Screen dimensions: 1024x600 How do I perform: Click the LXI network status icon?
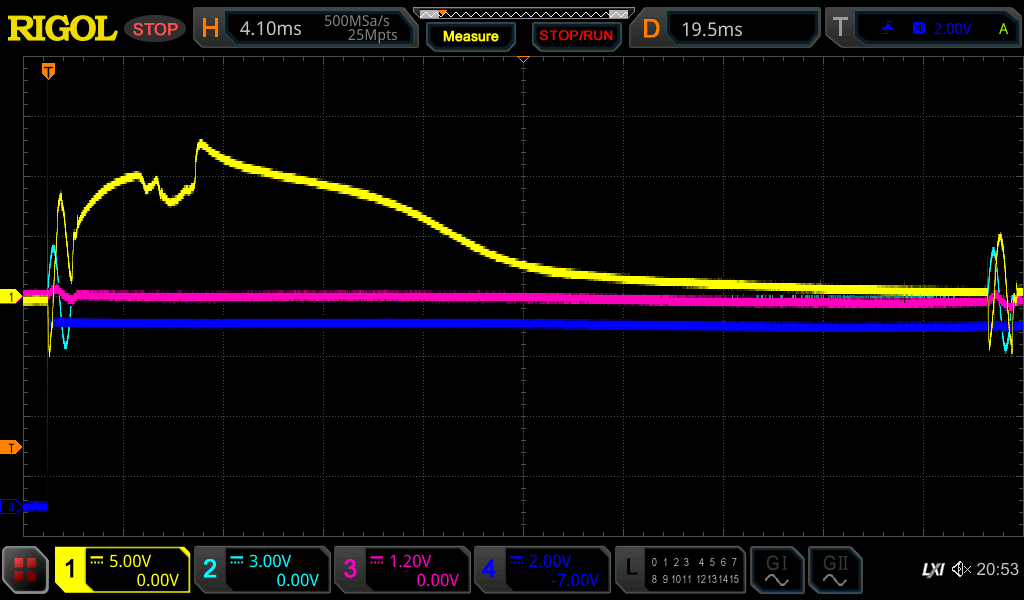click(x=932, y=570)
